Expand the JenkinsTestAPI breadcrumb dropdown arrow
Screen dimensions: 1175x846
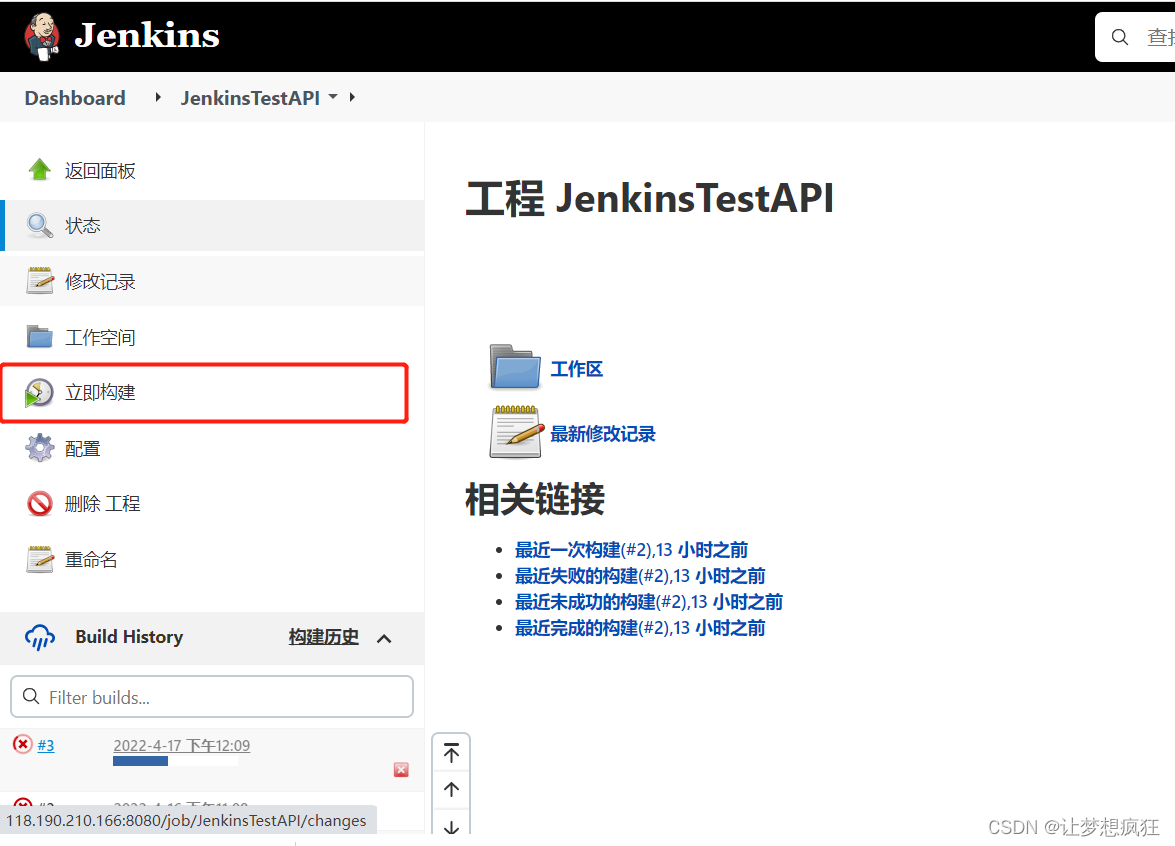[x=333, y=97]
